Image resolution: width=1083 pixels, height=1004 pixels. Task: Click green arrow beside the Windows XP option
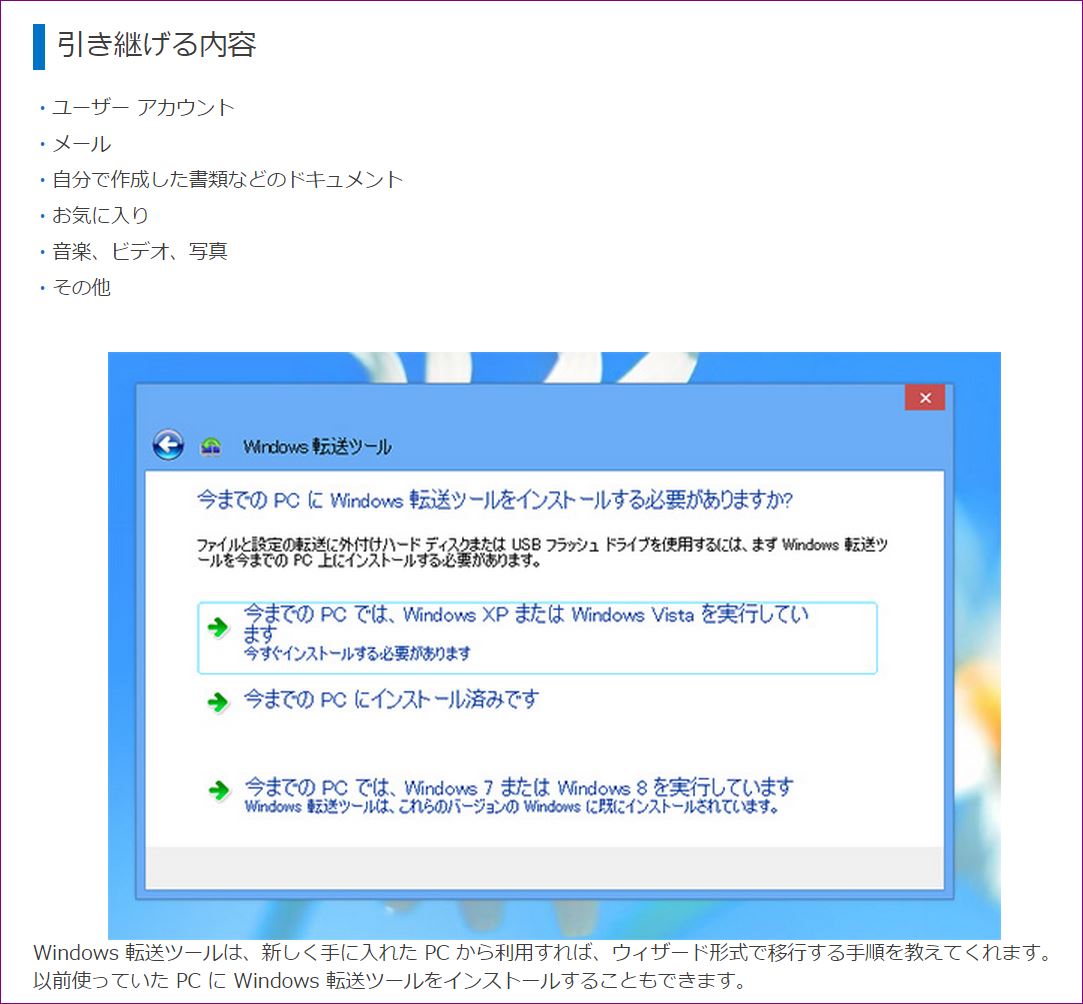218,627
